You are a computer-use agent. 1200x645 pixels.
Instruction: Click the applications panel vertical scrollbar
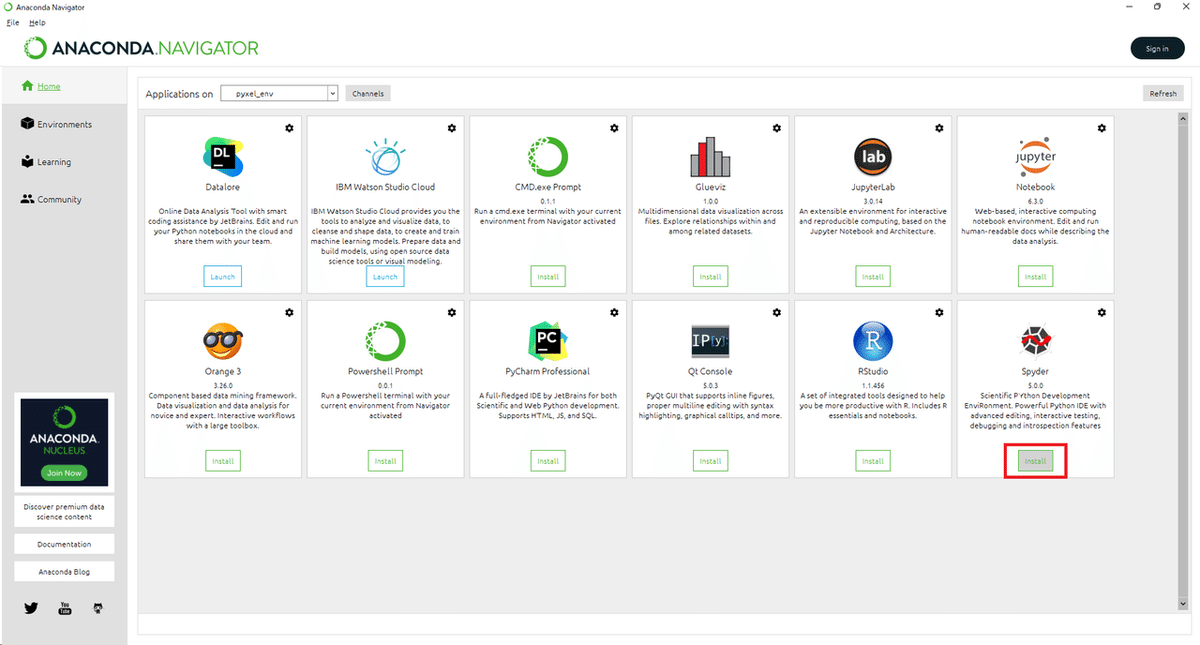click(x=1181, y=360)
